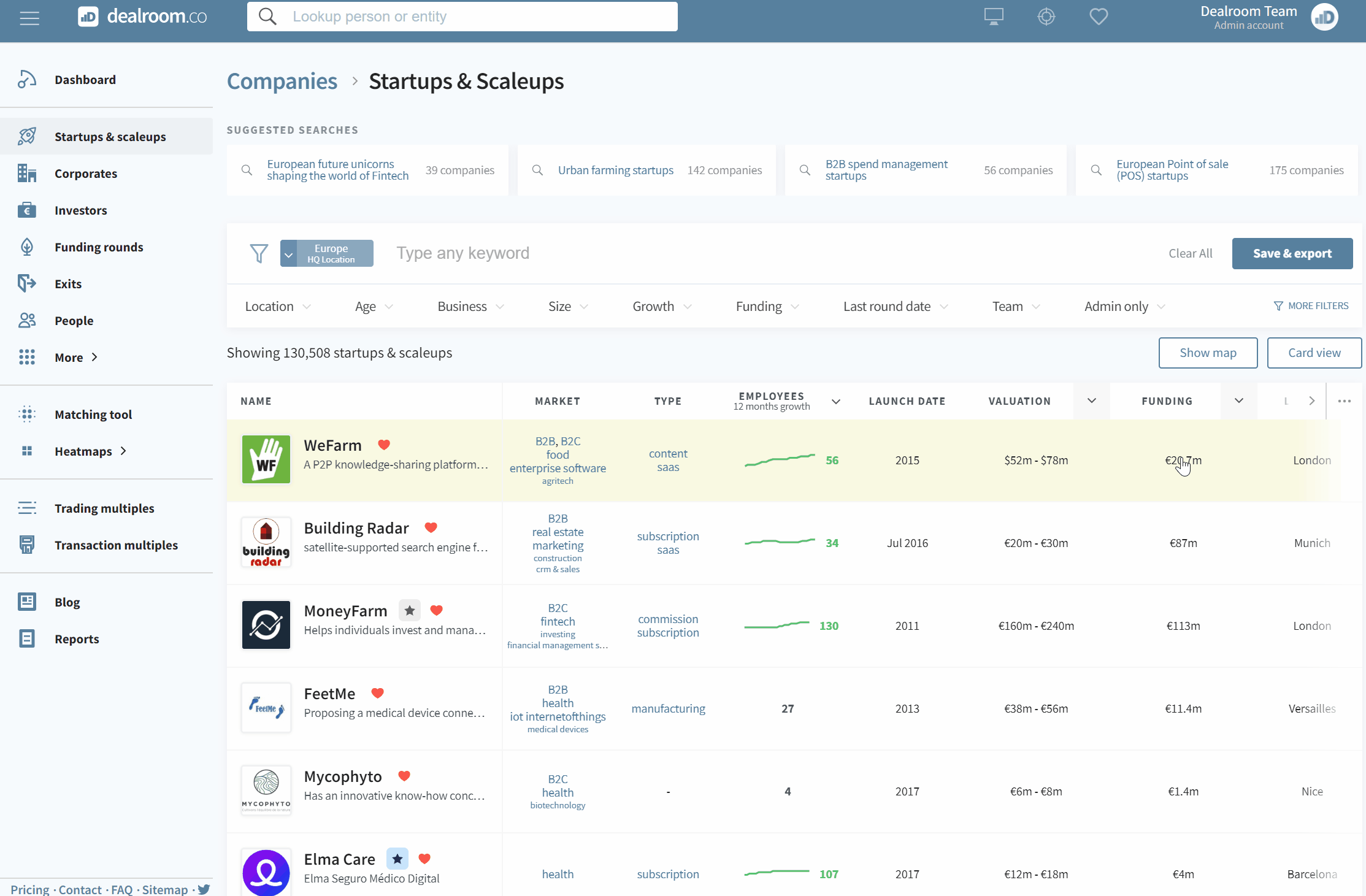Viewport: 1366px width, 896px height.
Task: Click the dealroom.co logo
Action: point(142,17)
